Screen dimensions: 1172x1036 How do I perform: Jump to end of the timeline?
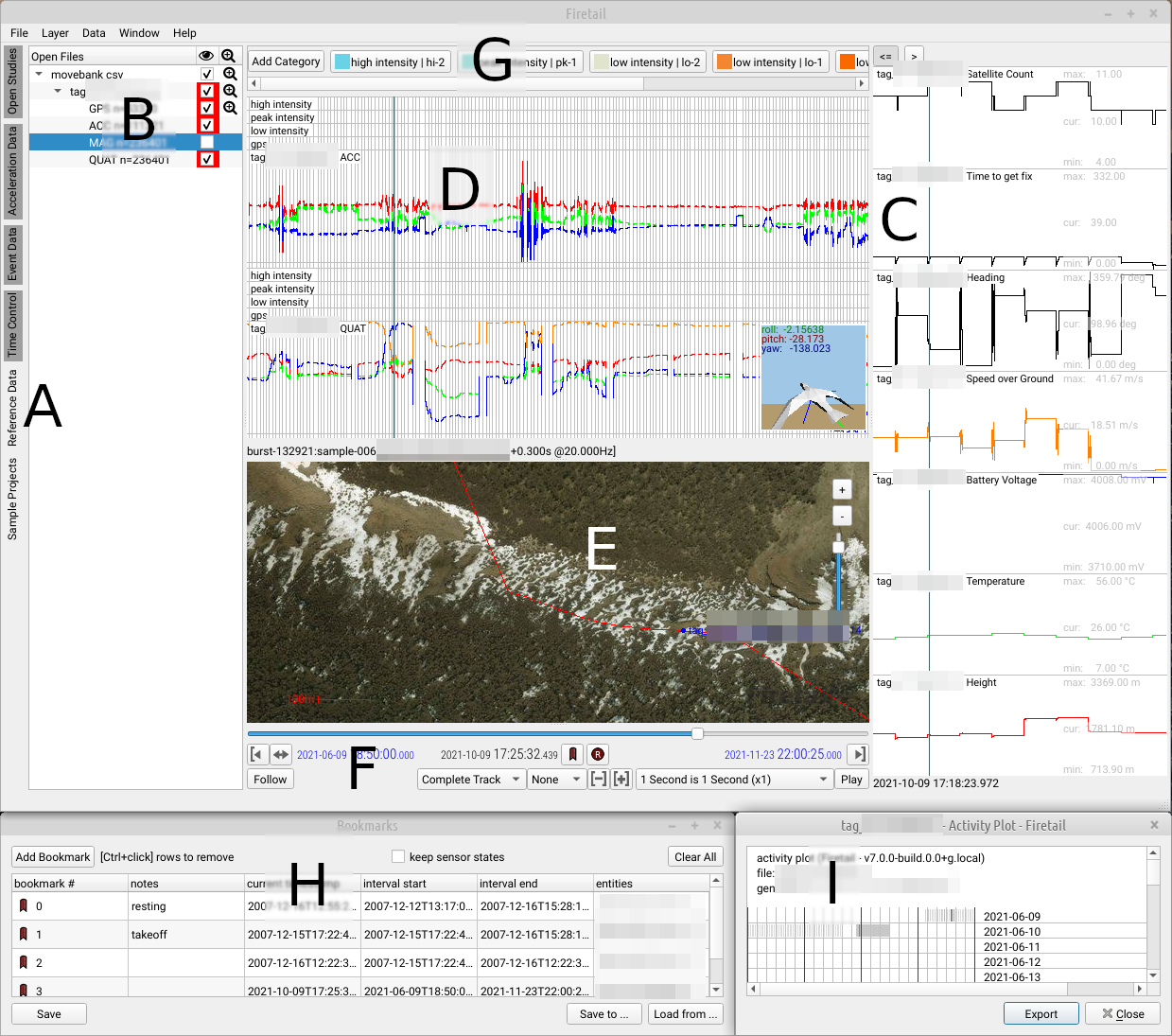[x=858, y=754]
